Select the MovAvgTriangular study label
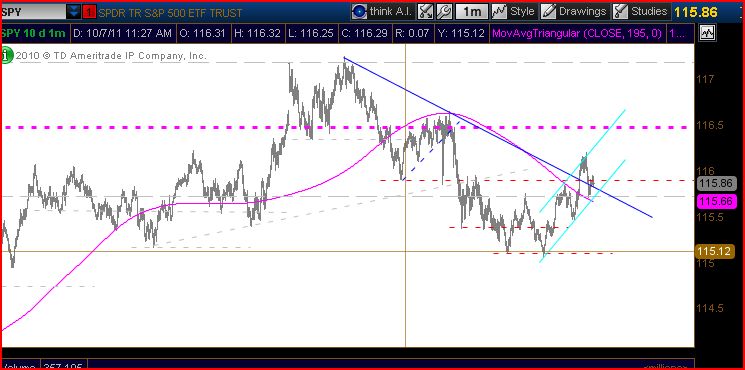The height and width of the screenshot is (370, 745). coord(578,33)
